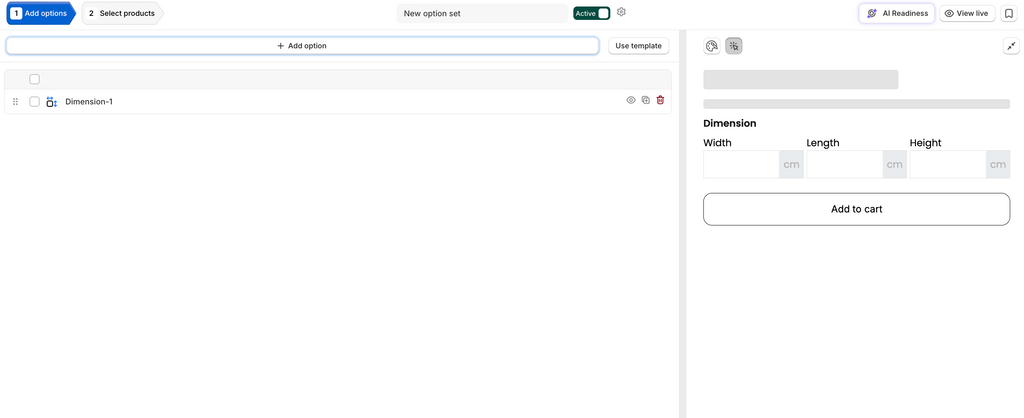Select the element picker cursor icon
The height and width of the screenshot is (418, 1024).
point(734,46)
